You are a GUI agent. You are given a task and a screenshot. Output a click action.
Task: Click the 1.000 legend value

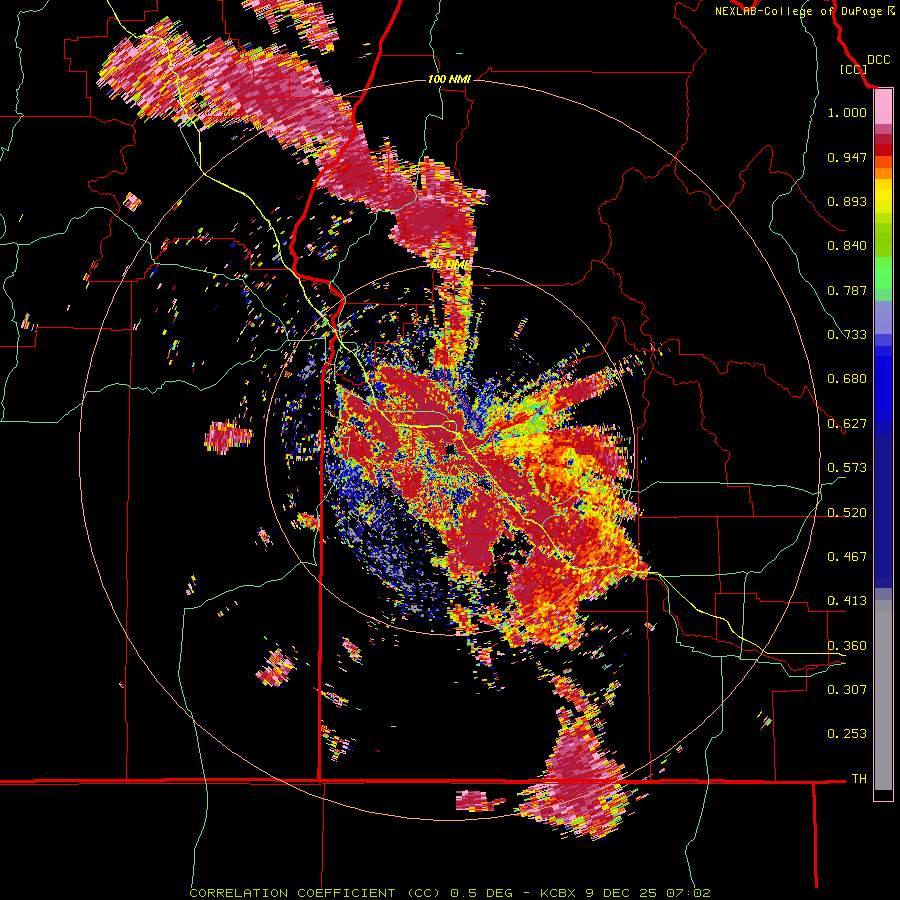click(847, 112)
